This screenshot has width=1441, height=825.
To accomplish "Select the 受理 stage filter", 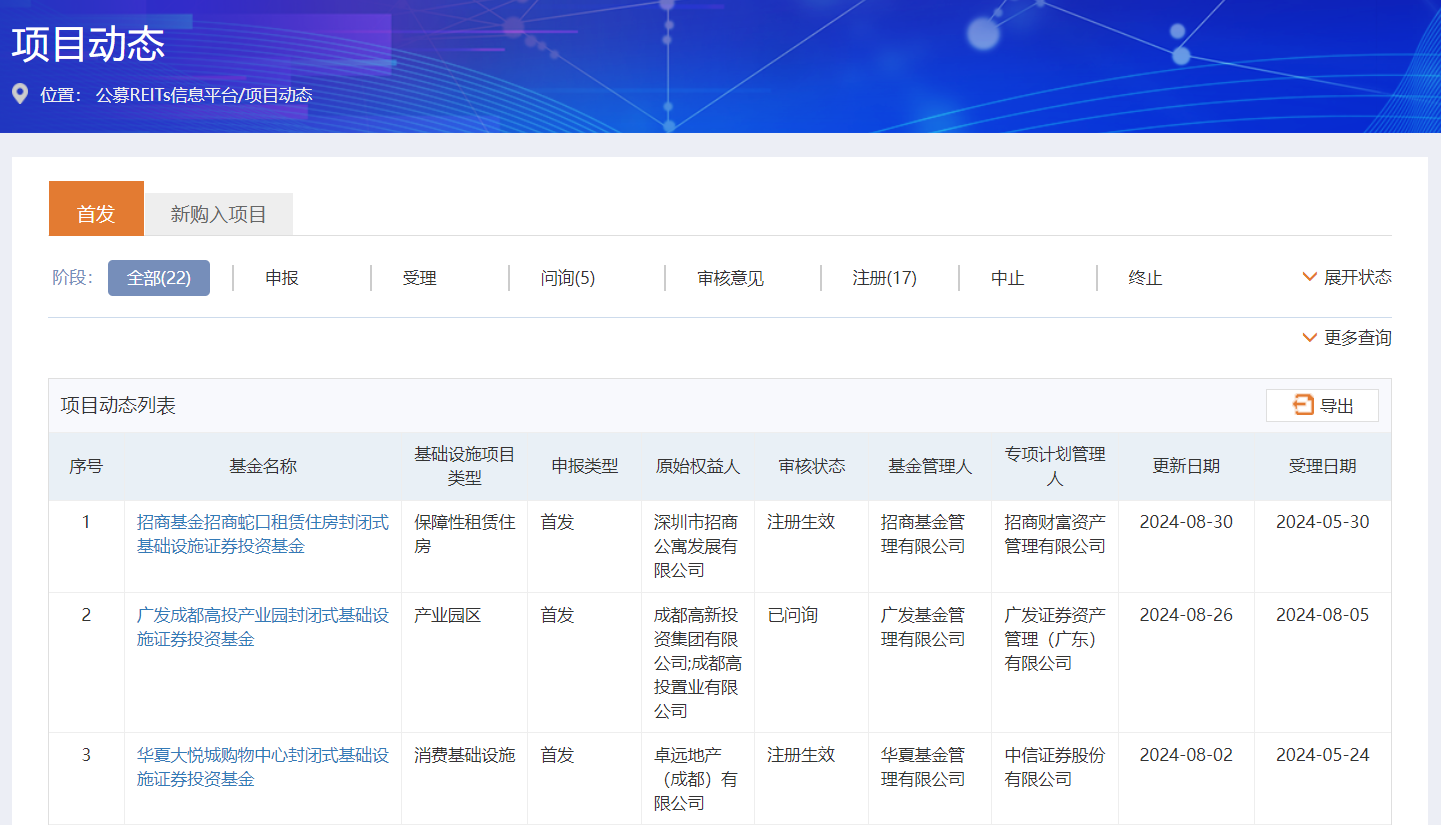I will coord(419,278).
